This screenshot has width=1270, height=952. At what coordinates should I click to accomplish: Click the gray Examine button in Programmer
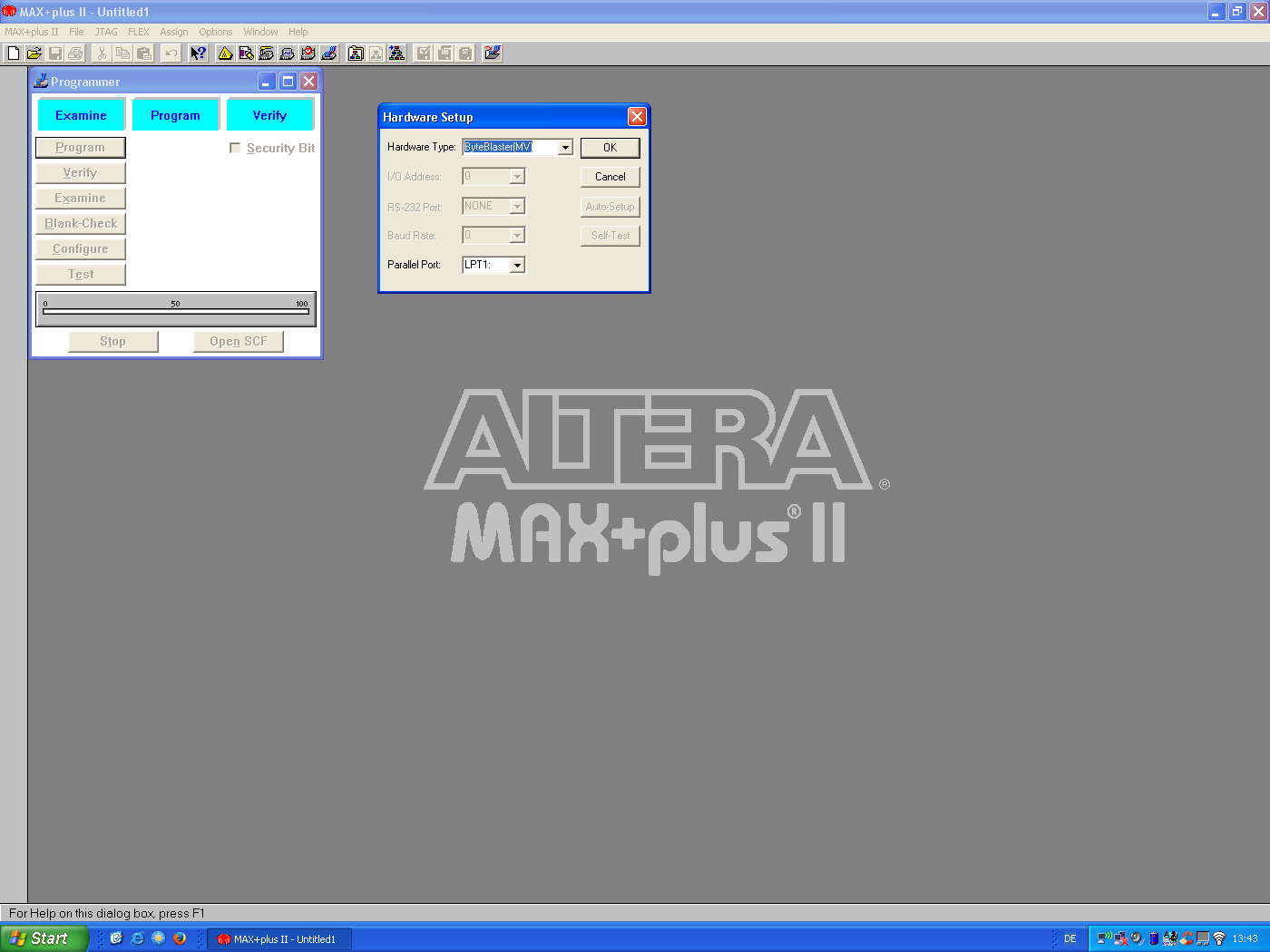[81, 198]
